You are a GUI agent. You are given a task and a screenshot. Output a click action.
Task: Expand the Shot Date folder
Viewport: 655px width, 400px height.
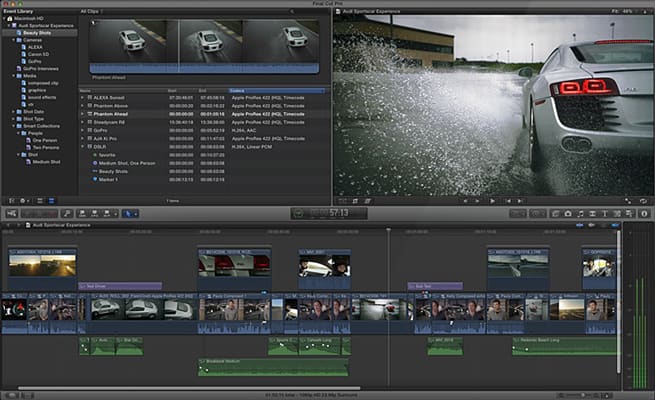tap(13, 112)
